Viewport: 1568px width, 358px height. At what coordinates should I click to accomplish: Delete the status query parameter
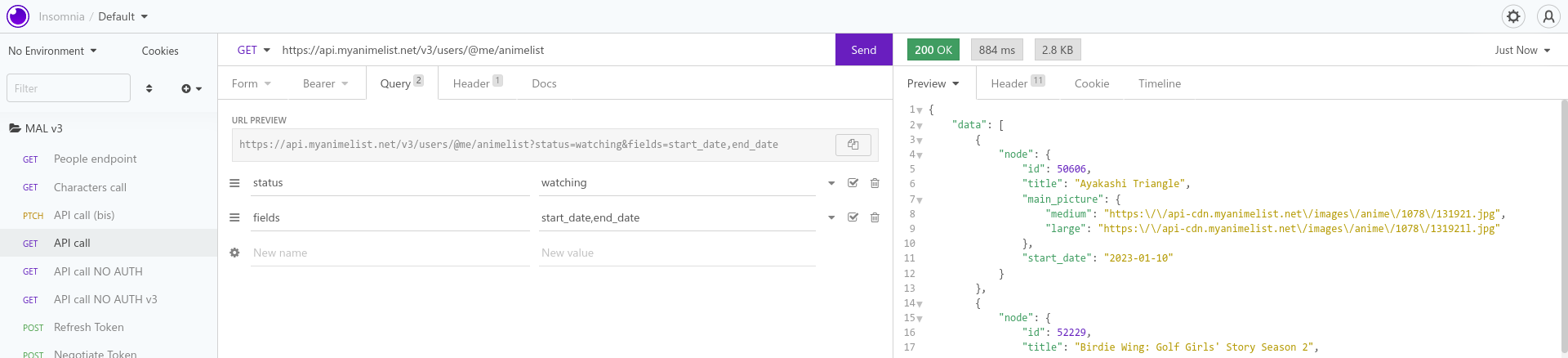pyautogui.click(x=875, y=183)
